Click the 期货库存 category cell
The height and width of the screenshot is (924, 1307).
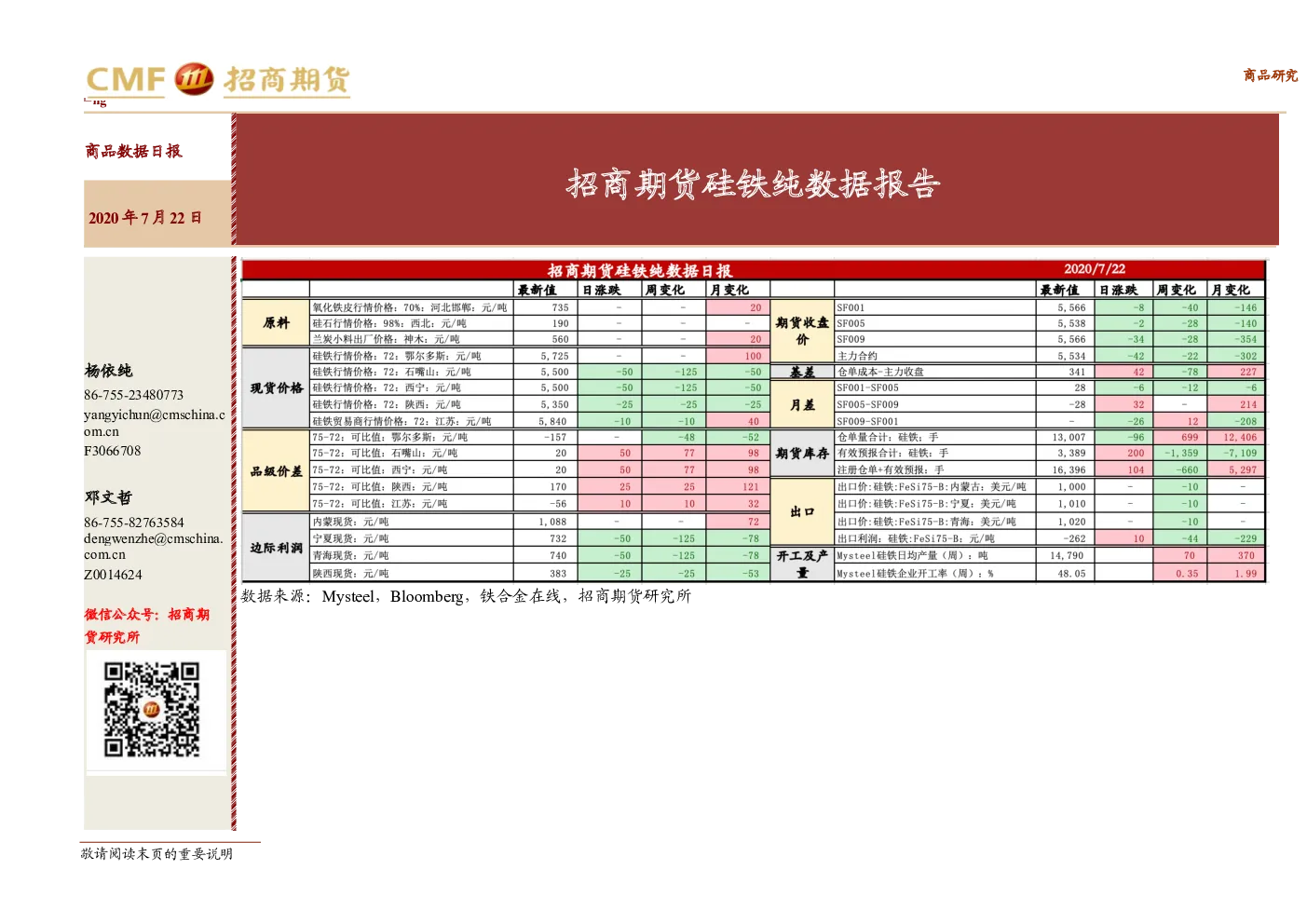coord(802,454)
